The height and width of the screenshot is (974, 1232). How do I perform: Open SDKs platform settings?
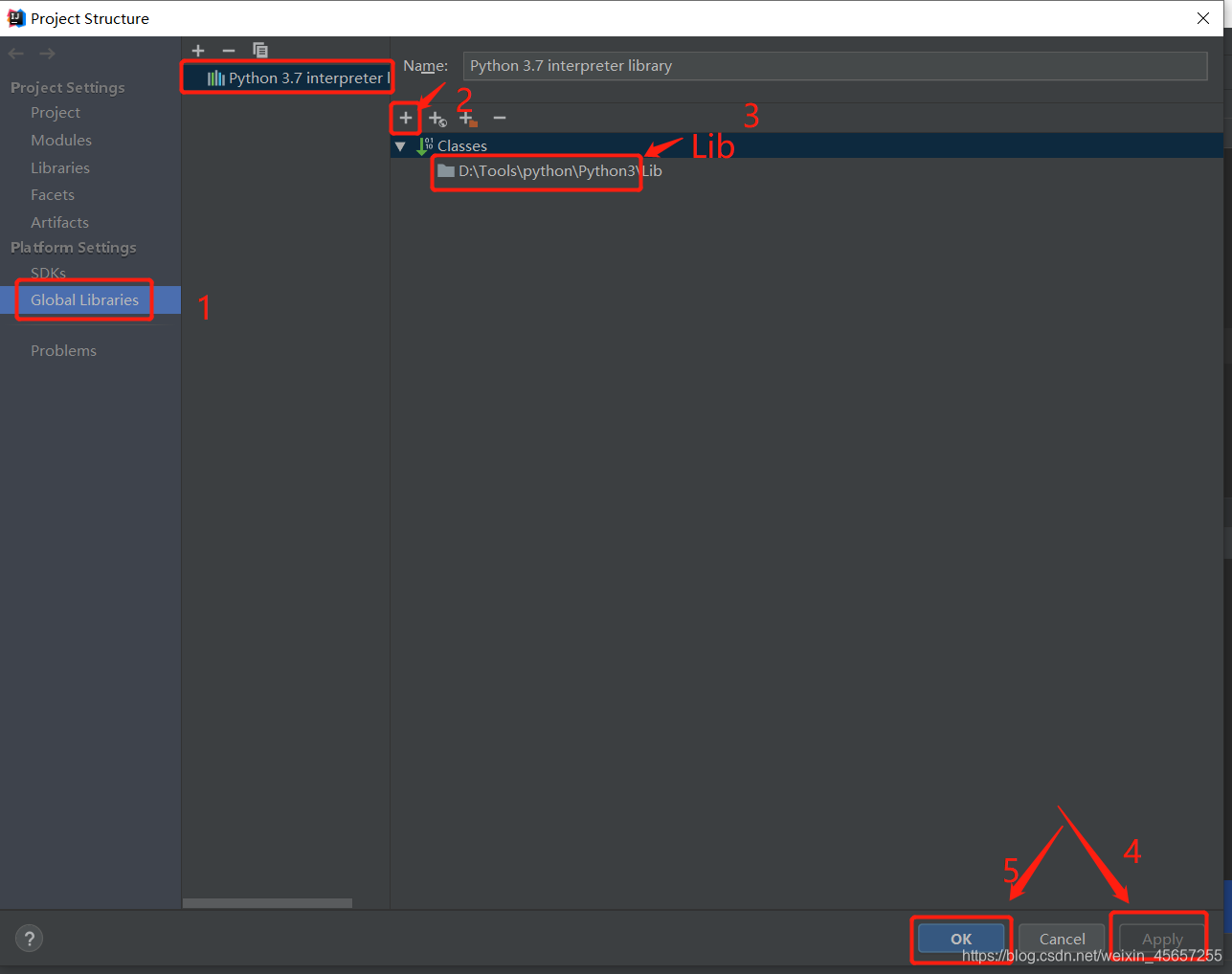tap(48, 274)
